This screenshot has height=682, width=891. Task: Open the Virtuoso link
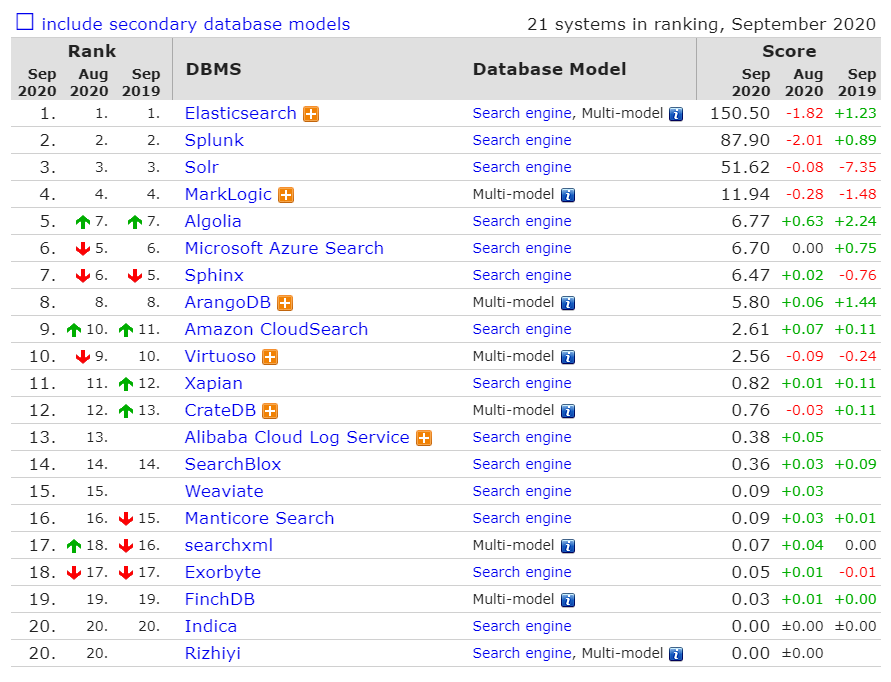pyautogui.click(x=220, y=356)
